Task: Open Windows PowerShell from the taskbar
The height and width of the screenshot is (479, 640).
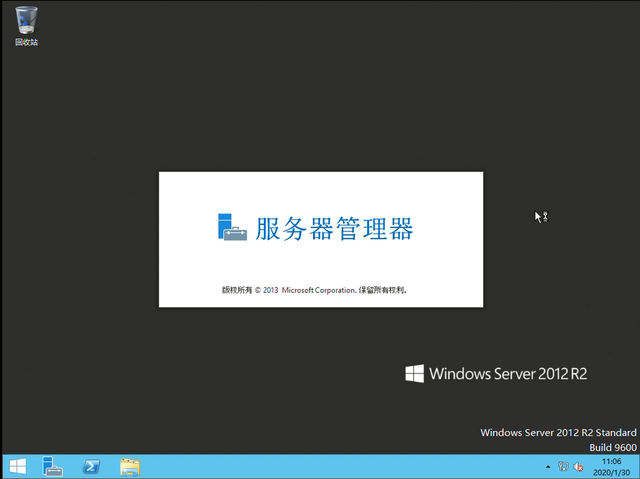Action: coord(91,466)
